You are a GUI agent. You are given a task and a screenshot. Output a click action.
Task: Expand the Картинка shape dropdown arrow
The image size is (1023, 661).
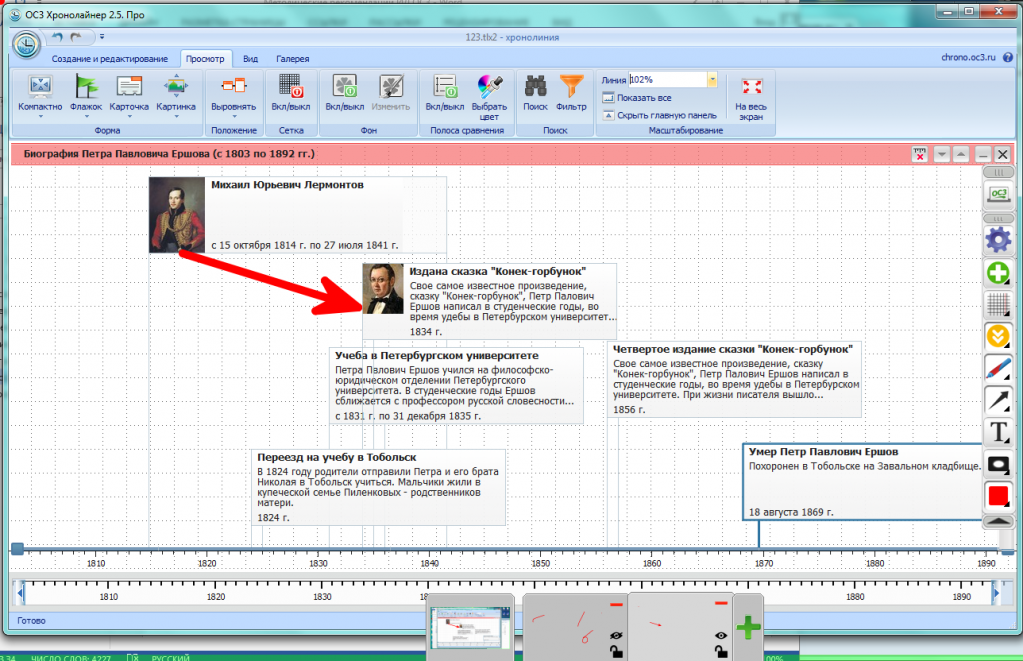click(x=176, y=117)
